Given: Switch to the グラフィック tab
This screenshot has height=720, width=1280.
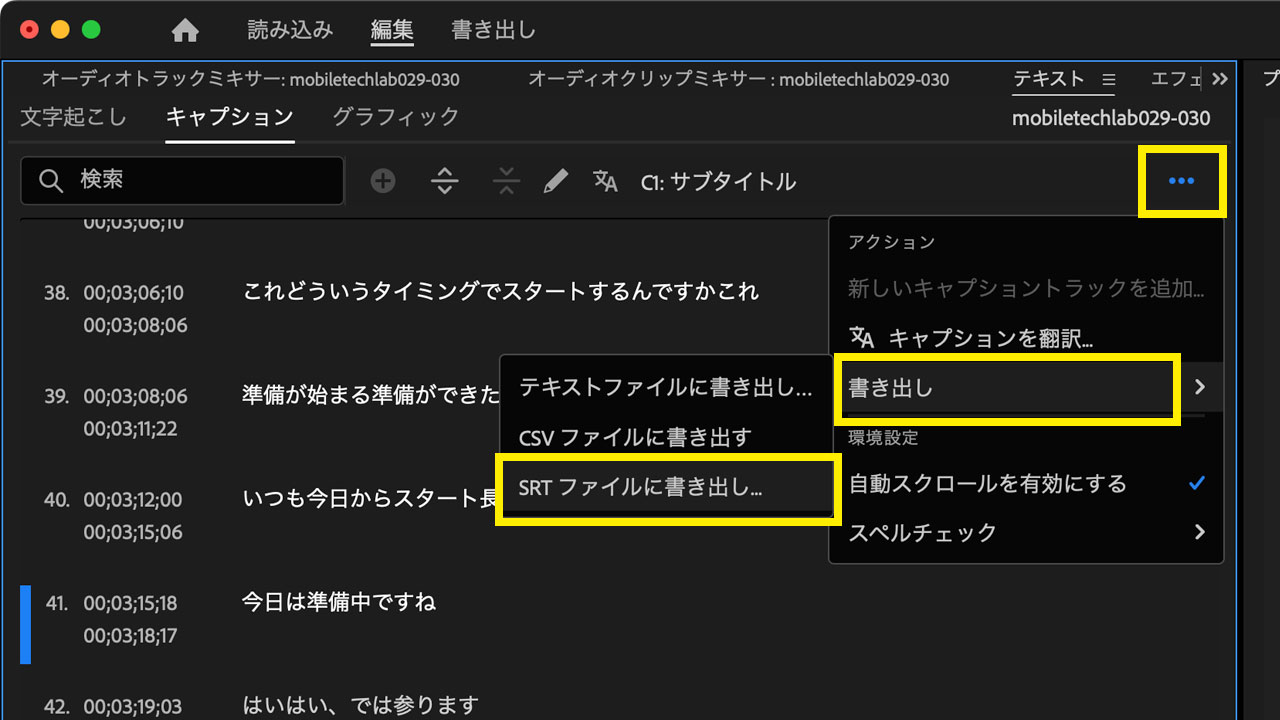Looking at the screenshot, I should coord(396,117).
